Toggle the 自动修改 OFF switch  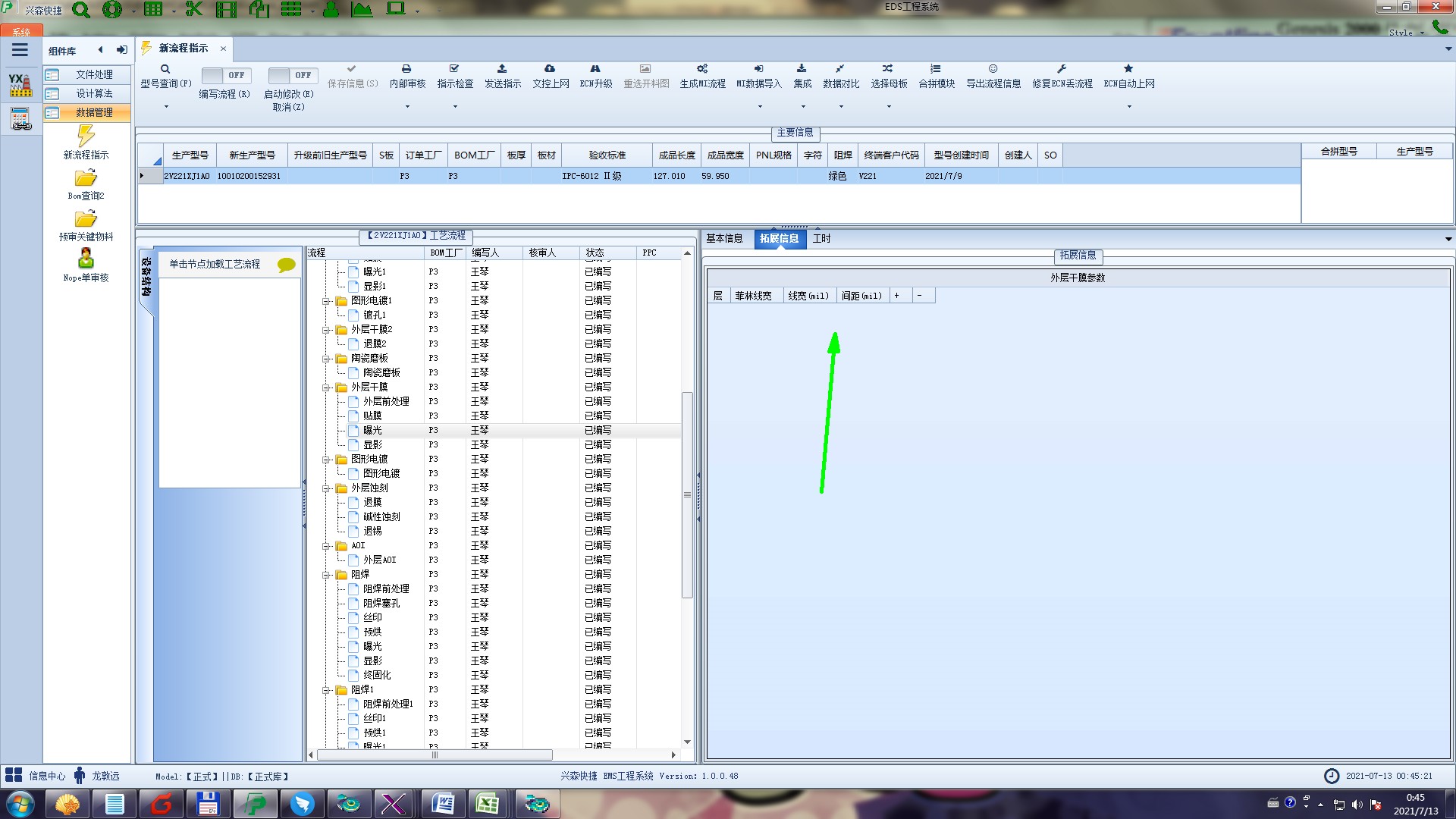292,75
